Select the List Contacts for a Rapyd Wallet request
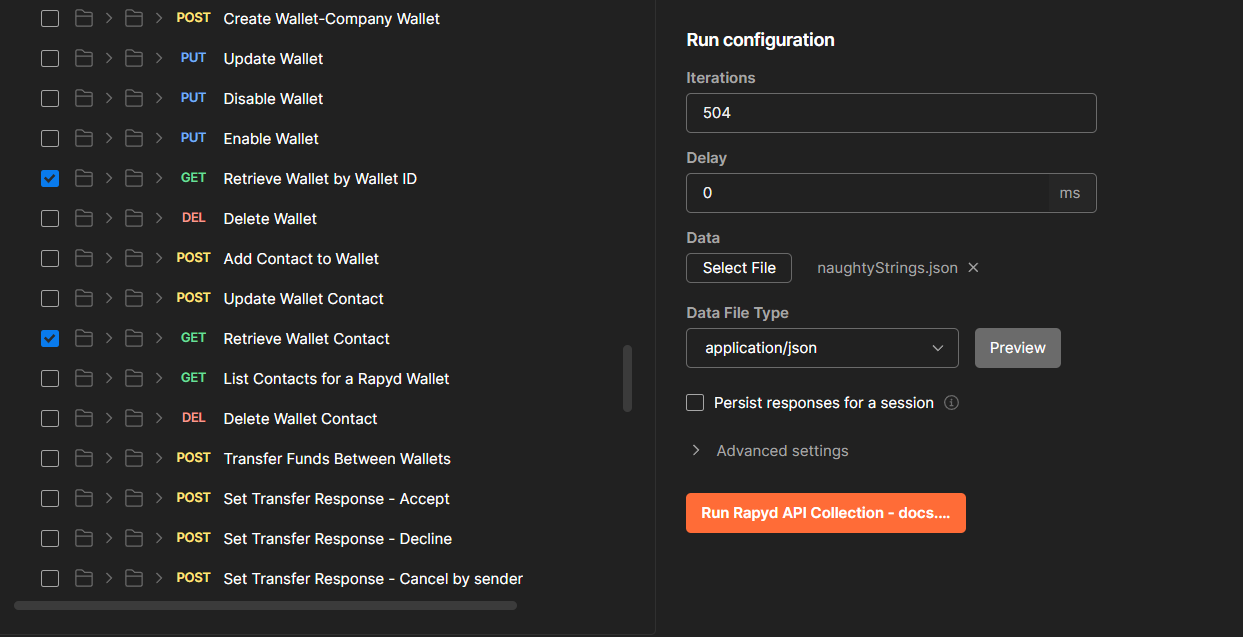The width and height of the screenshot is (1243, 637). pos(336,378)
